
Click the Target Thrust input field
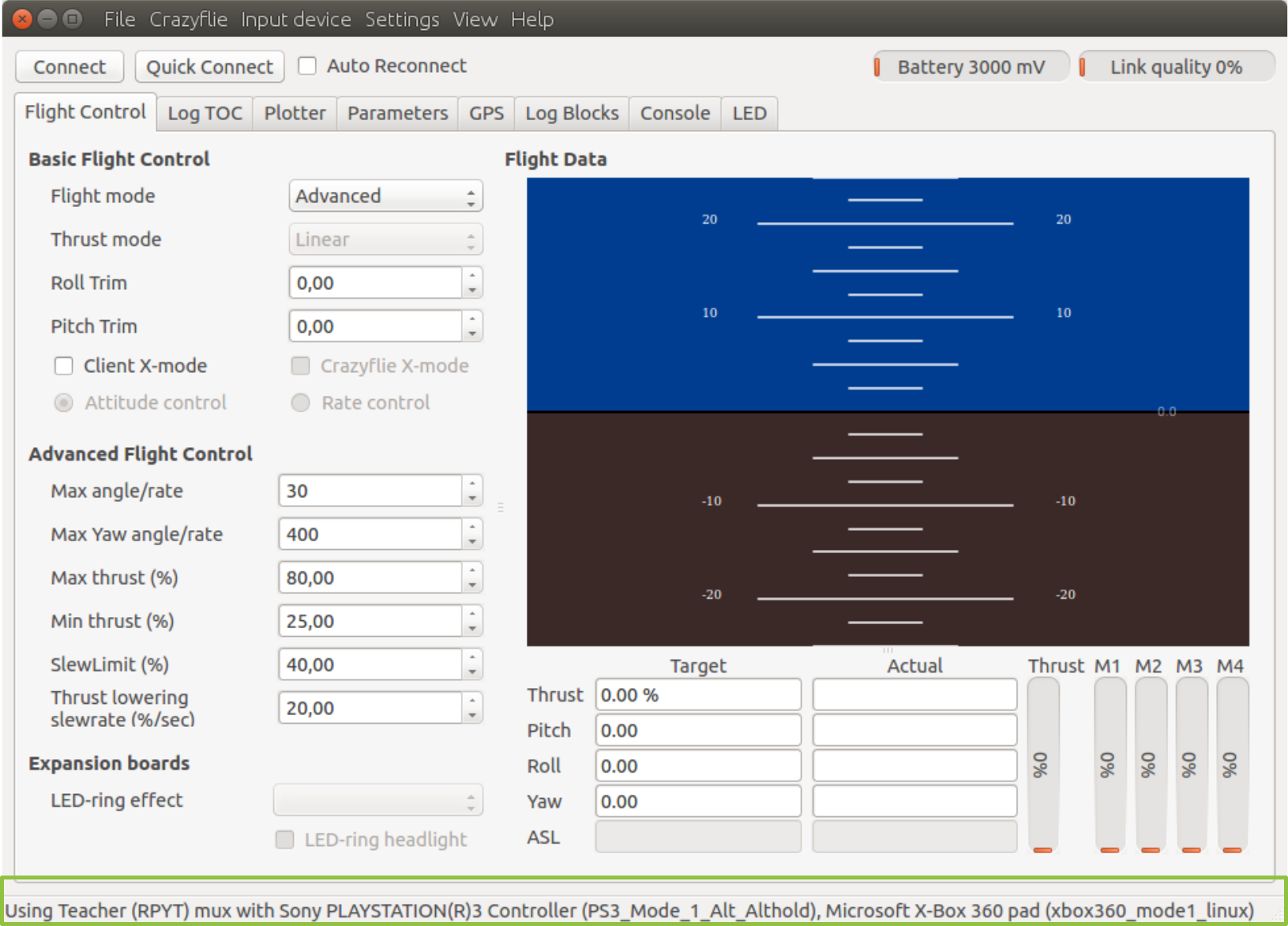click(697, 694)
